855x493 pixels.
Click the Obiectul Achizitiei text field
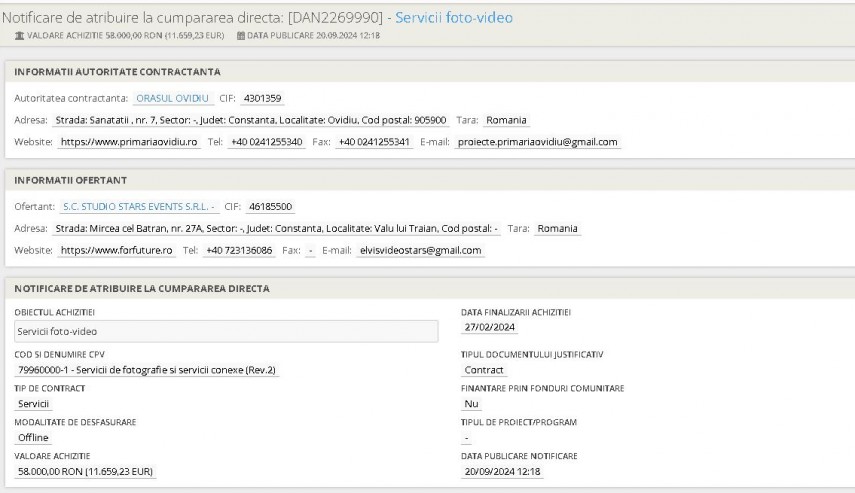pyautogui.click(x=228, y=331)
